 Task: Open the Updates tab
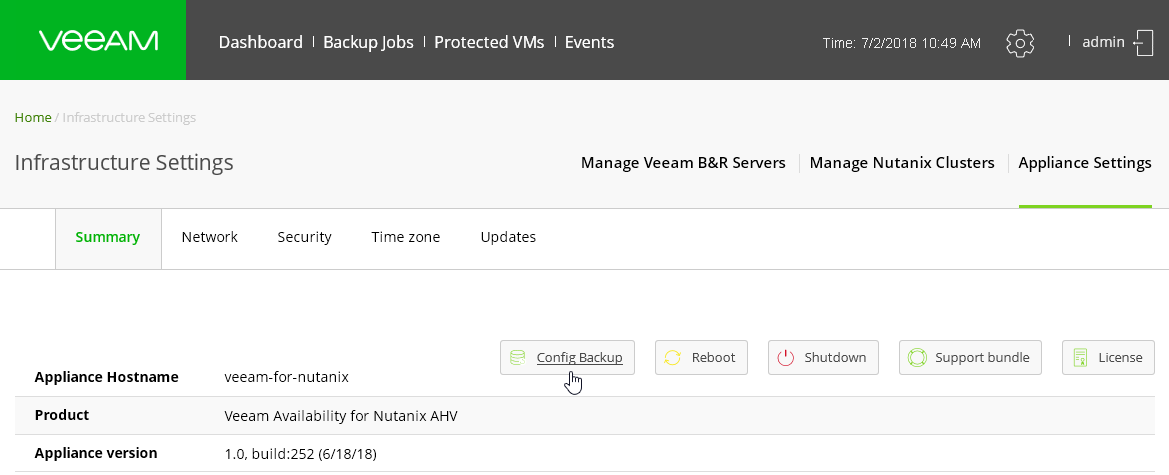pos(508,237)
